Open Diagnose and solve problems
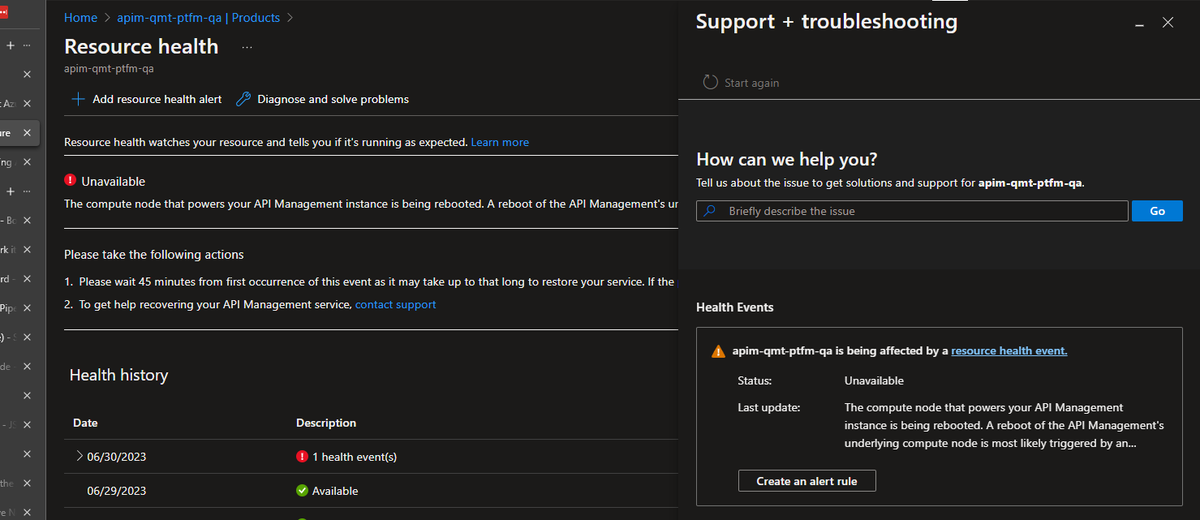This screenshot has height=520, width=1200. (333, 99)
